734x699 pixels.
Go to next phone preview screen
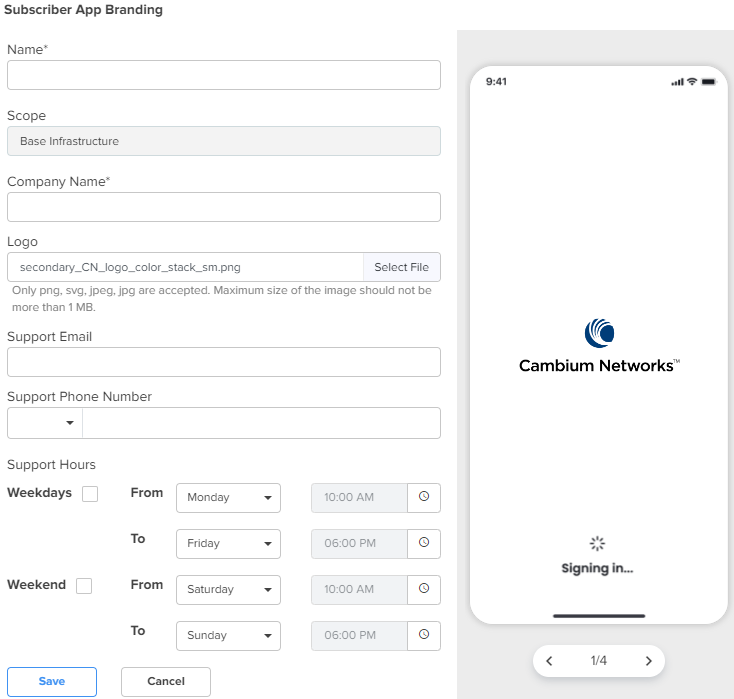click(x=648, y=661)
